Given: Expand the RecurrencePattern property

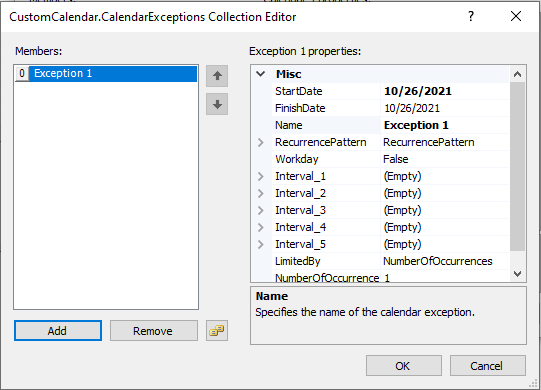Looking at the screenshot, I should point(261,142).
